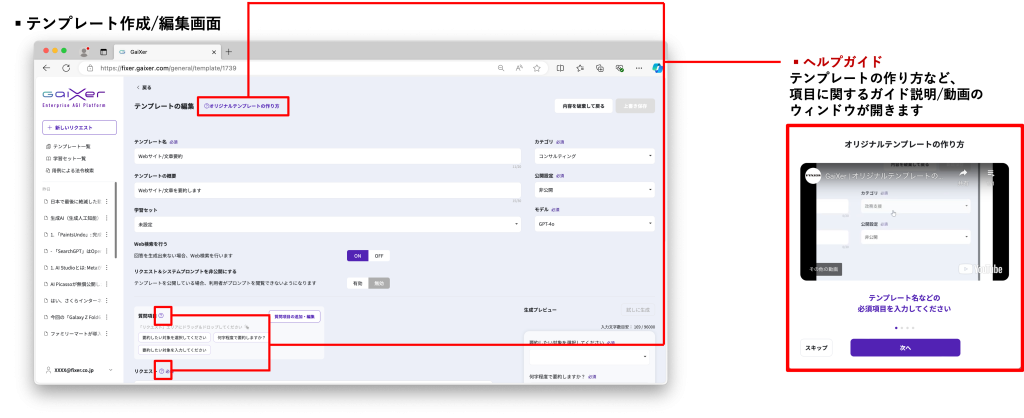The image size is (1024, 418).
Task: Open テンプレート一覧 in the sidebar
Action: (71, 147)
